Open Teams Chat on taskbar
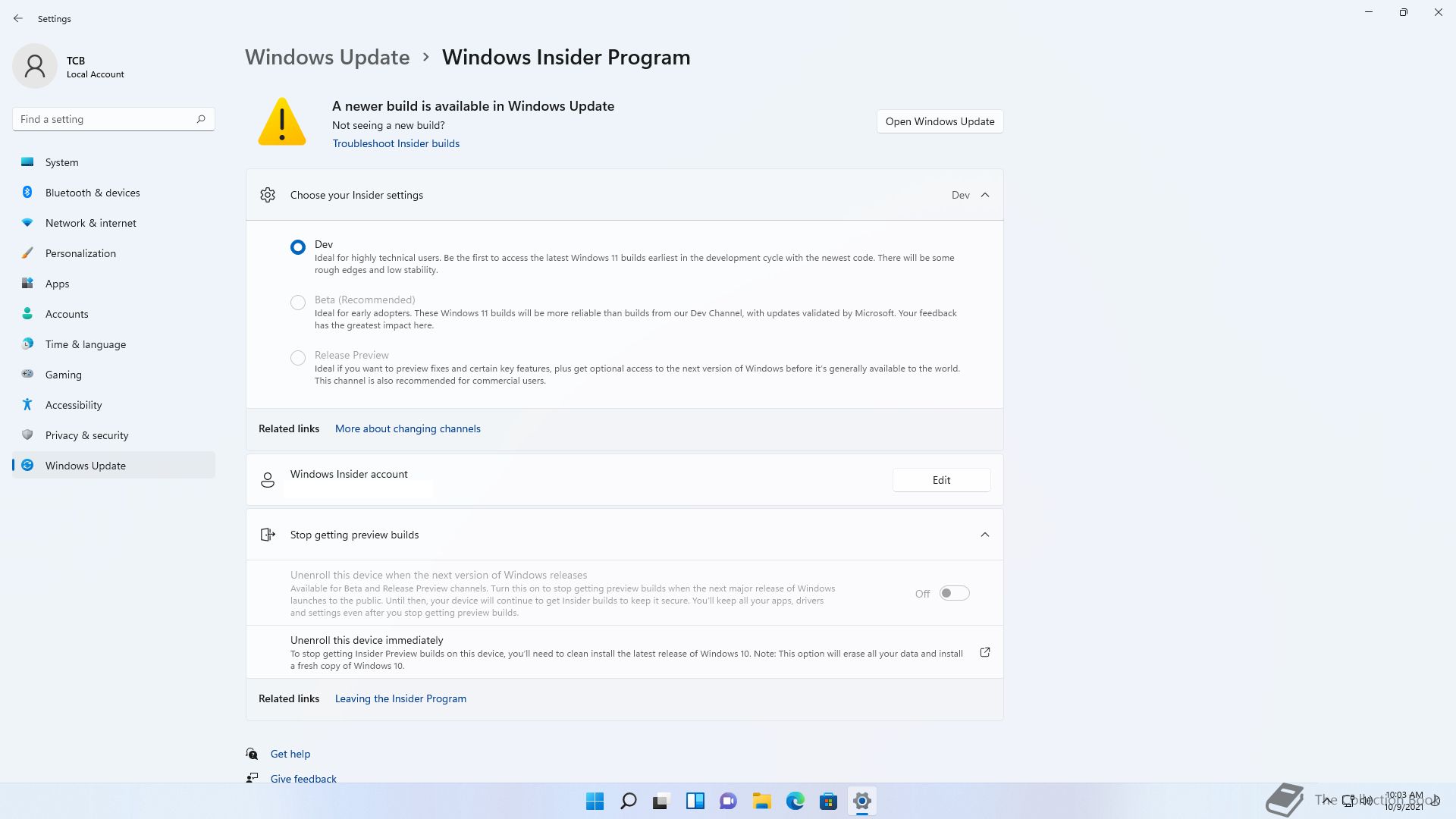 [x=728, y=801]
